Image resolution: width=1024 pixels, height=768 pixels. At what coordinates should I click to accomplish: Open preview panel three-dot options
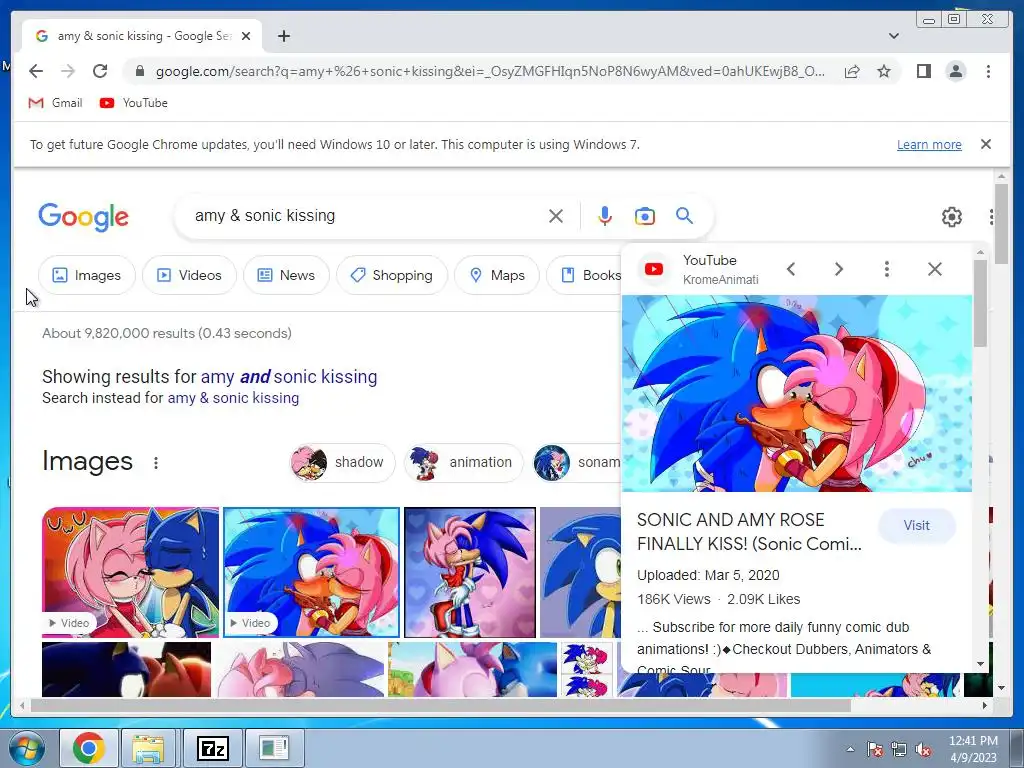click(886, 269)
